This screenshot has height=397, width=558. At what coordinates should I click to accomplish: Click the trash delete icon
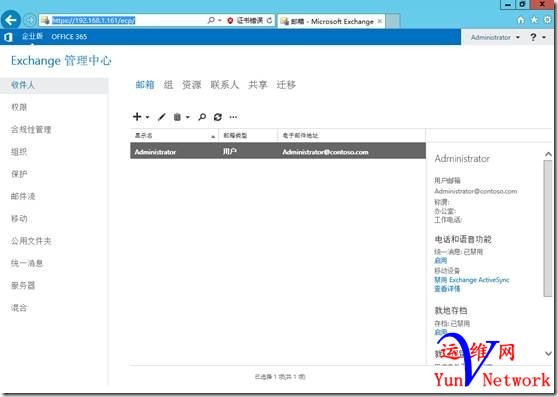(x=177, y=117)
